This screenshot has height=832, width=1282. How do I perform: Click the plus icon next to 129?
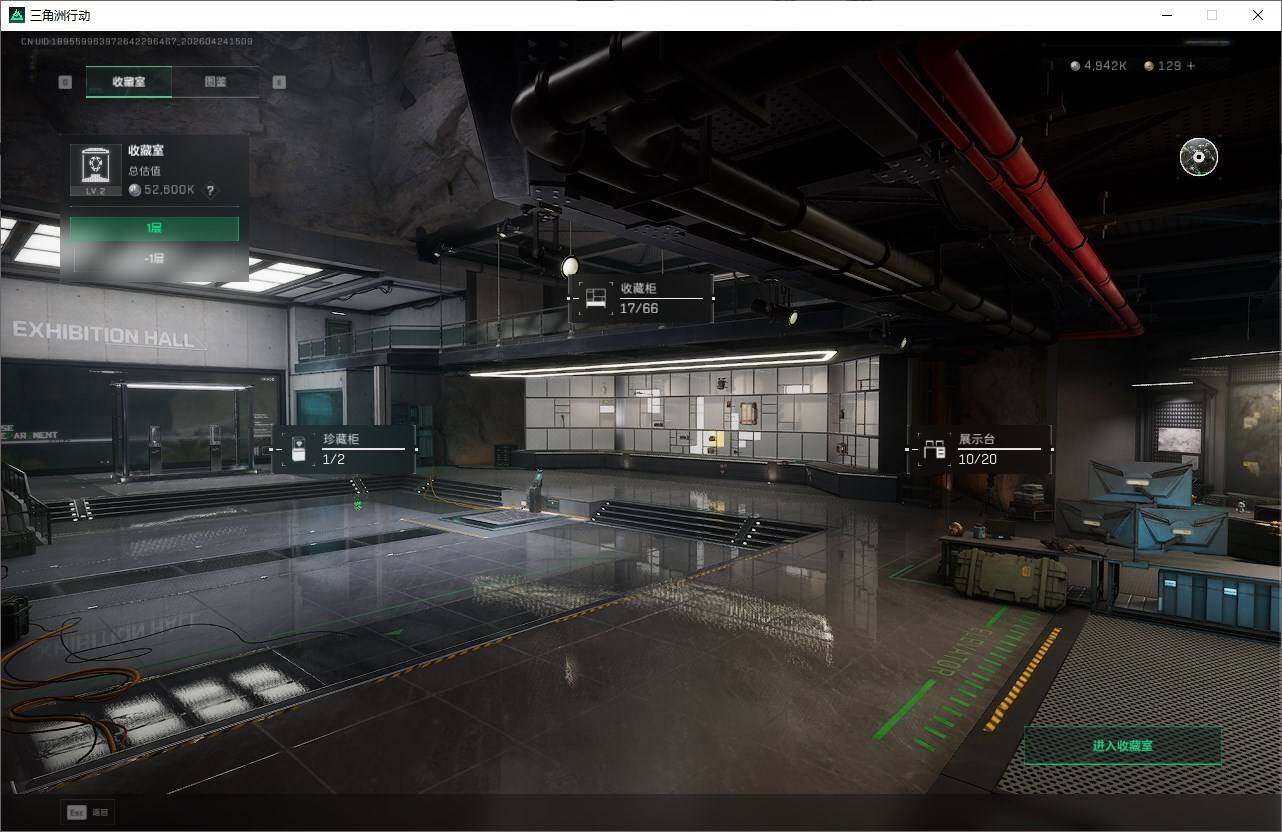1190,66
